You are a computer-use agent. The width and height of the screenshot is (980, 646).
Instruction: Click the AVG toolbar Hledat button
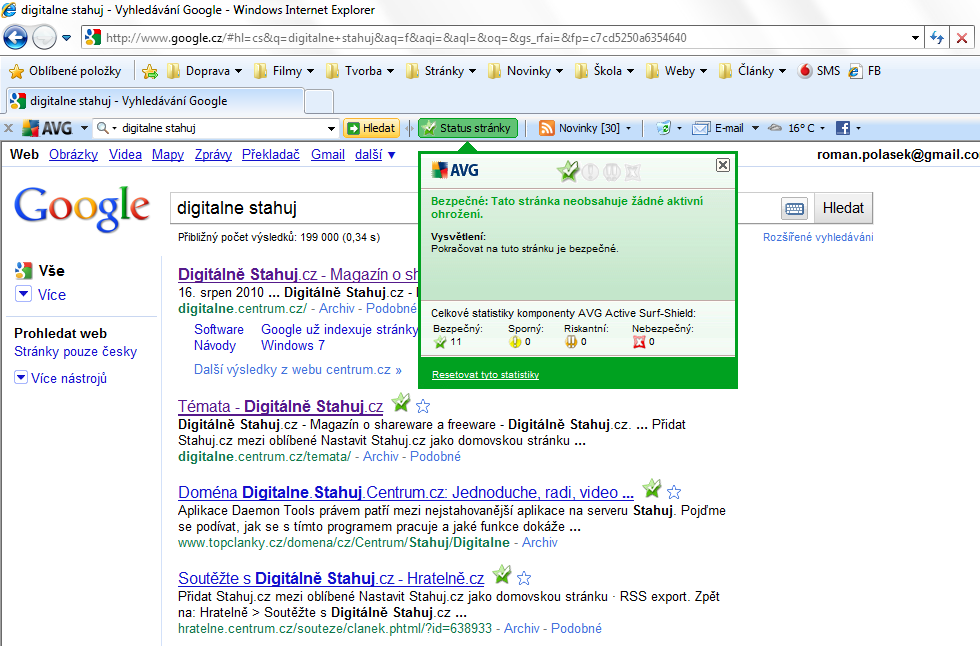pos(372,128)
